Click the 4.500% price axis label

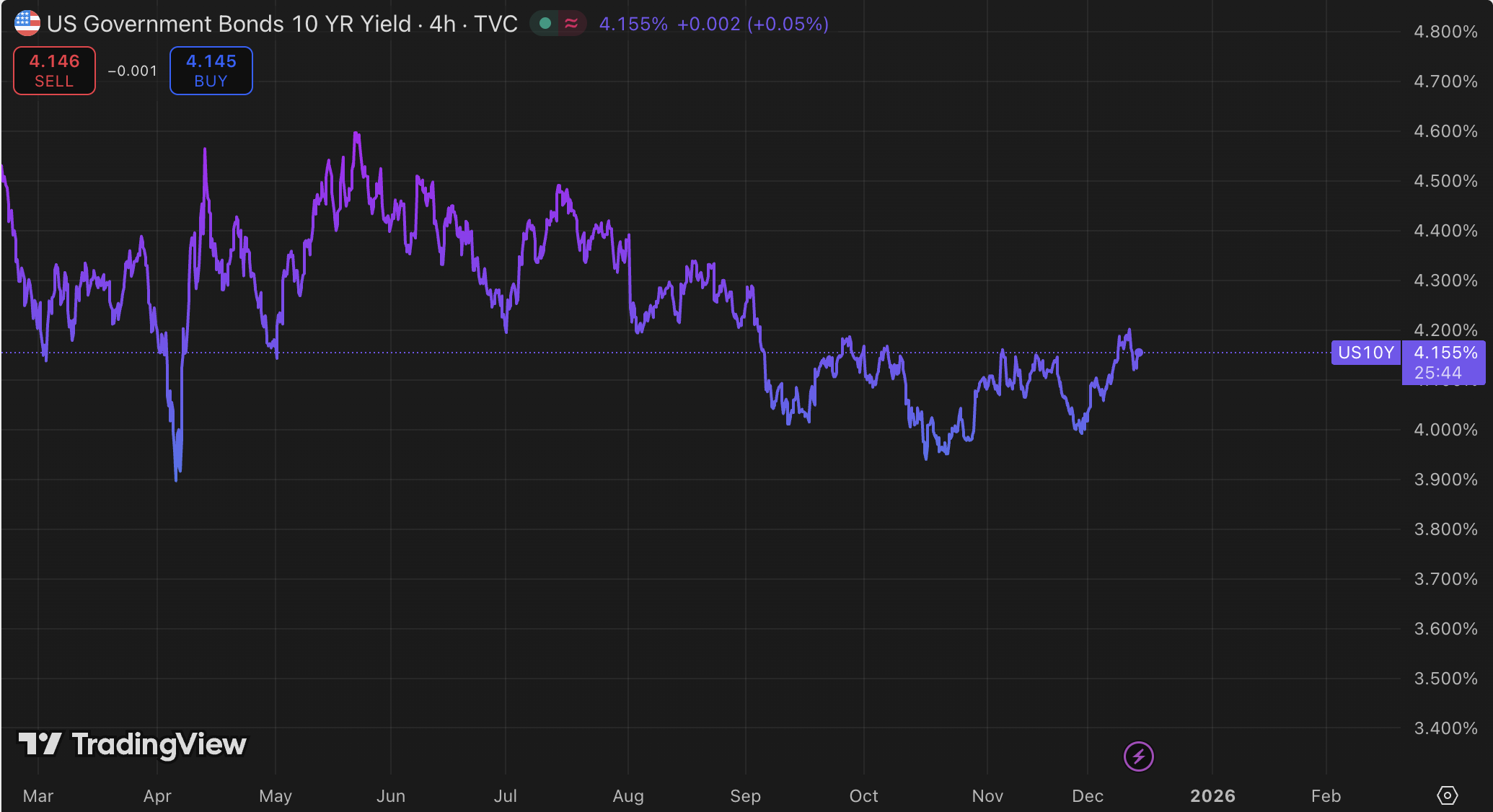click(x=1445, y=181)
